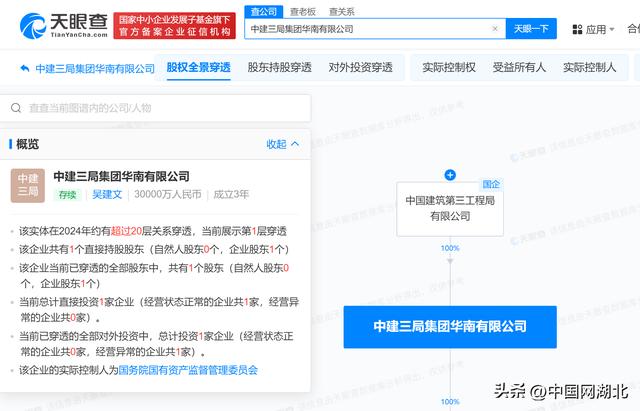Open legal representative 吴建文 link
640x411 pixels.
[107, 194]
